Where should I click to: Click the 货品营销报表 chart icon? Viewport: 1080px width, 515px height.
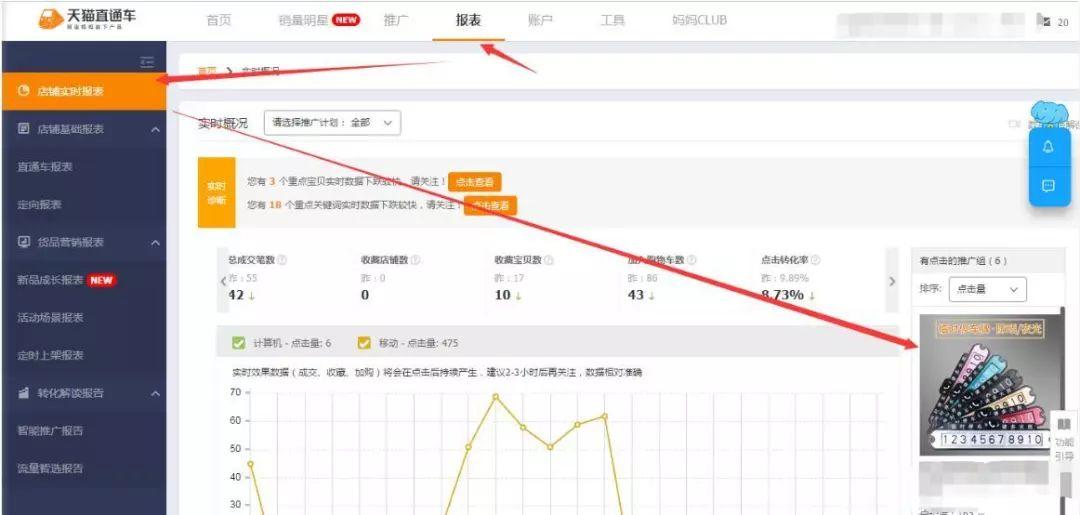point(23,242)
